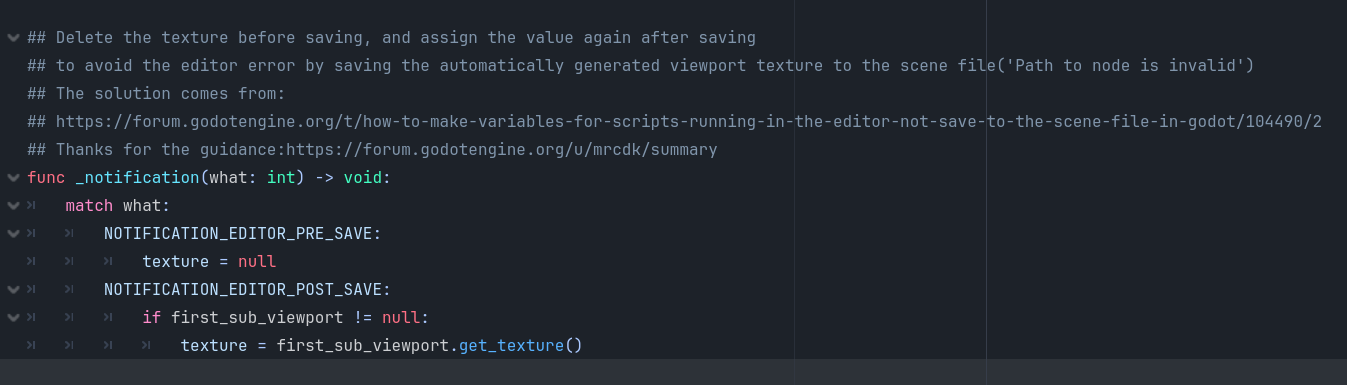
Task: Collapse the 'if first_sub_viewport != null' block
Action: click(12, 318)
